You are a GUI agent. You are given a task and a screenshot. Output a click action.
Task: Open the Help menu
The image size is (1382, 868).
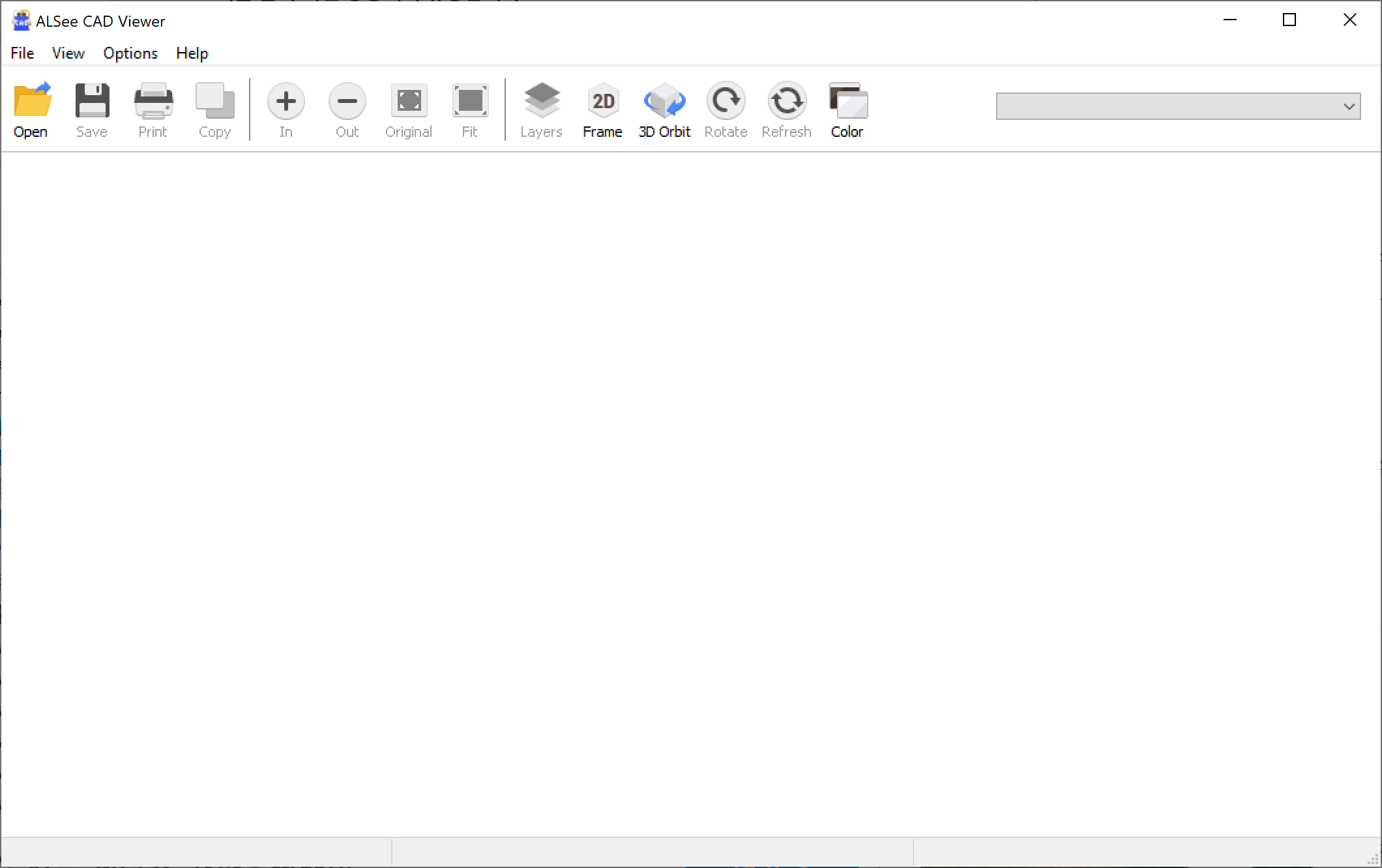pos(192,53)
